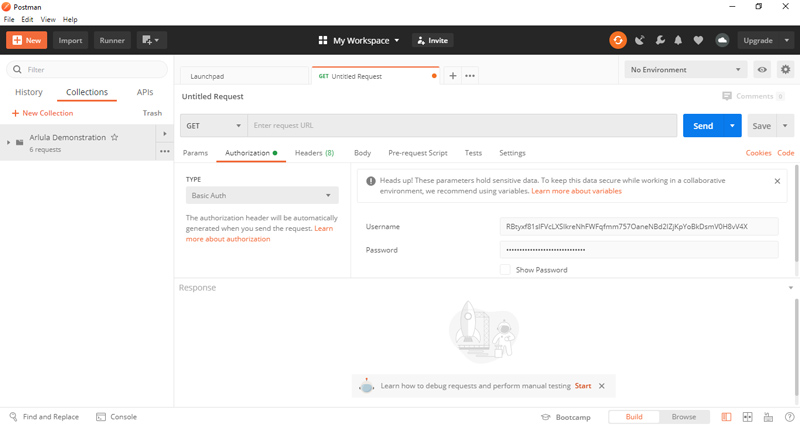Open the GET method dropdown
The image size is (800, 426).
coord(213,126)
